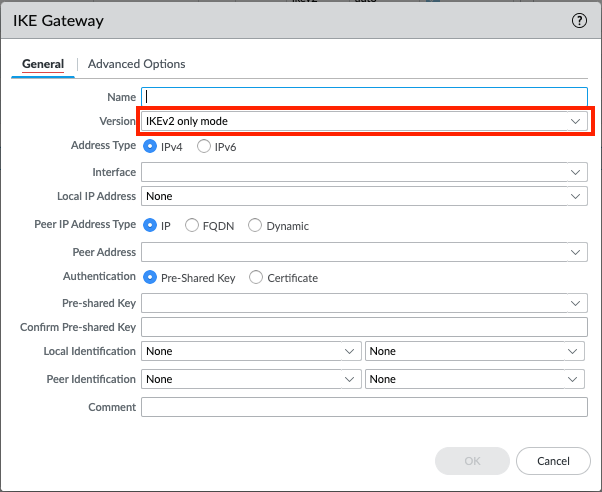Click the help question mark icon

point(578,20)
